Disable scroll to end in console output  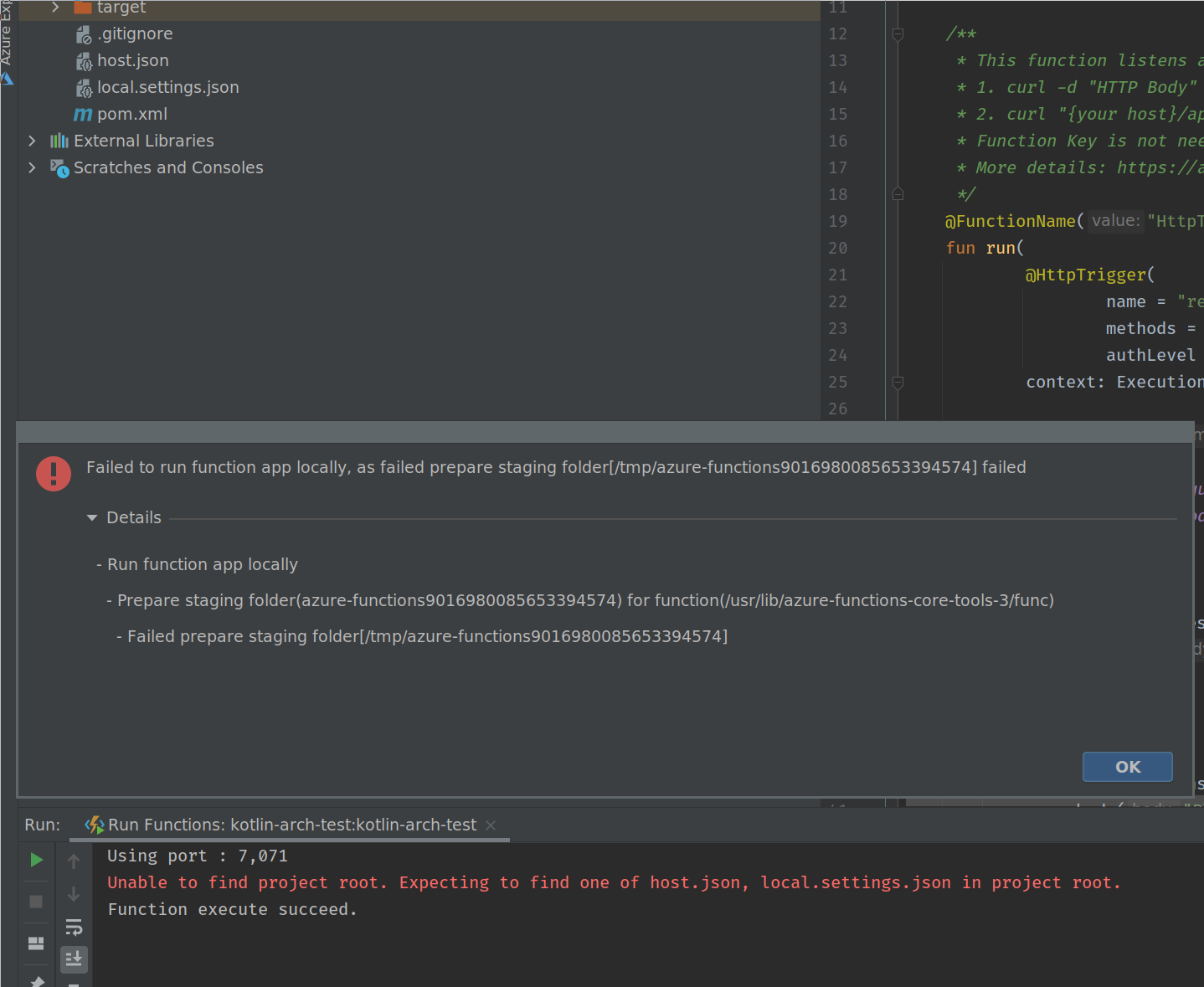pos(74,959)
